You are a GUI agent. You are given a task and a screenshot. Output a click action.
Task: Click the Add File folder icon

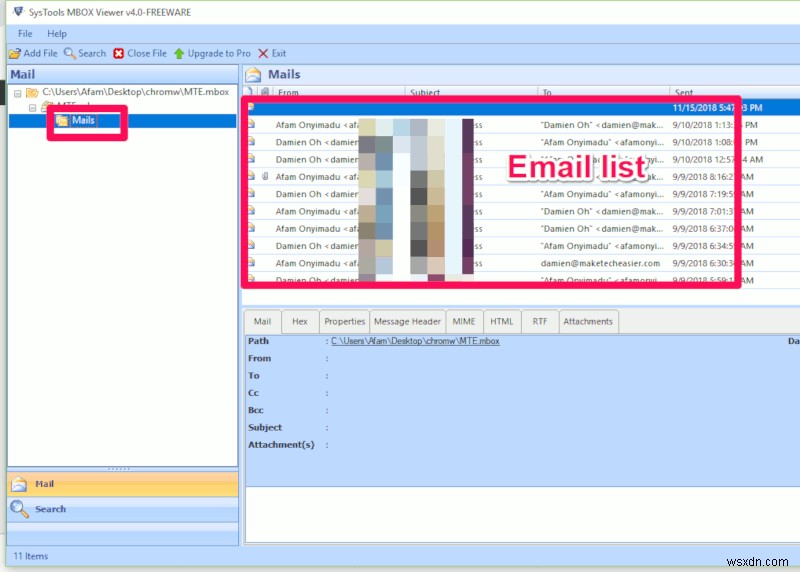click(15, 54)
